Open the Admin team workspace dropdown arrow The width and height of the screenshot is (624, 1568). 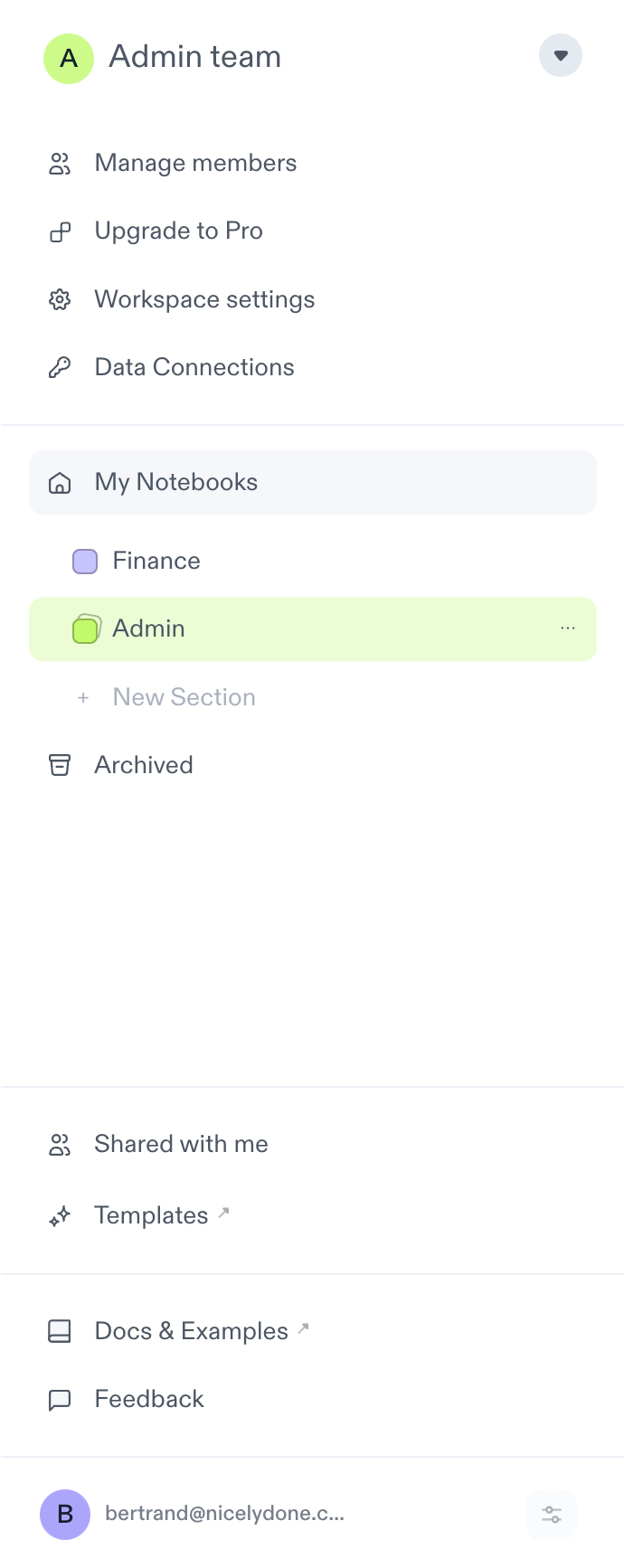click(561, 55)
